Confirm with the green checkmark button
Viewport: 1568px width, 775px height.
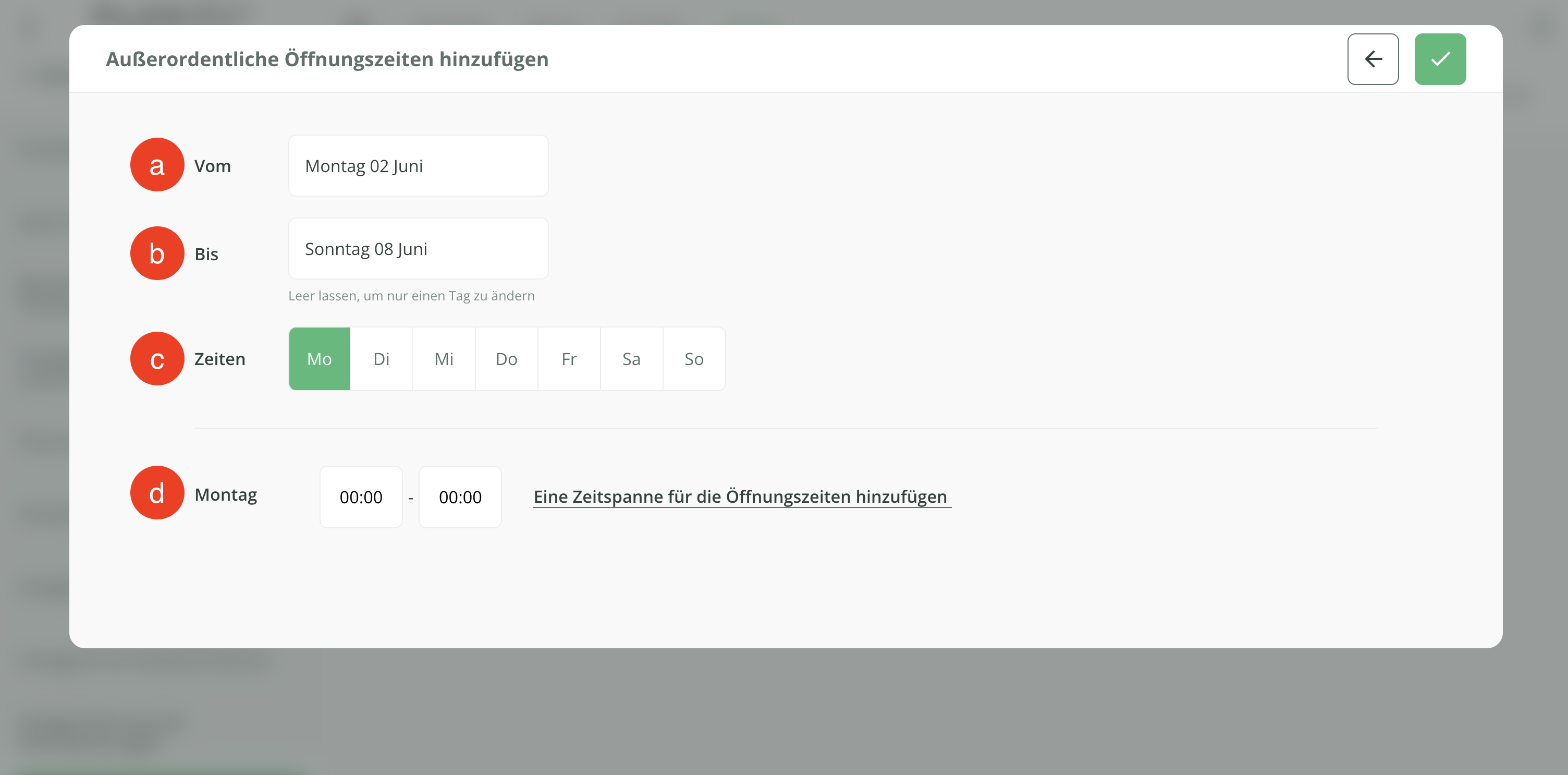pyautogui.click(x=1440, y=59)
